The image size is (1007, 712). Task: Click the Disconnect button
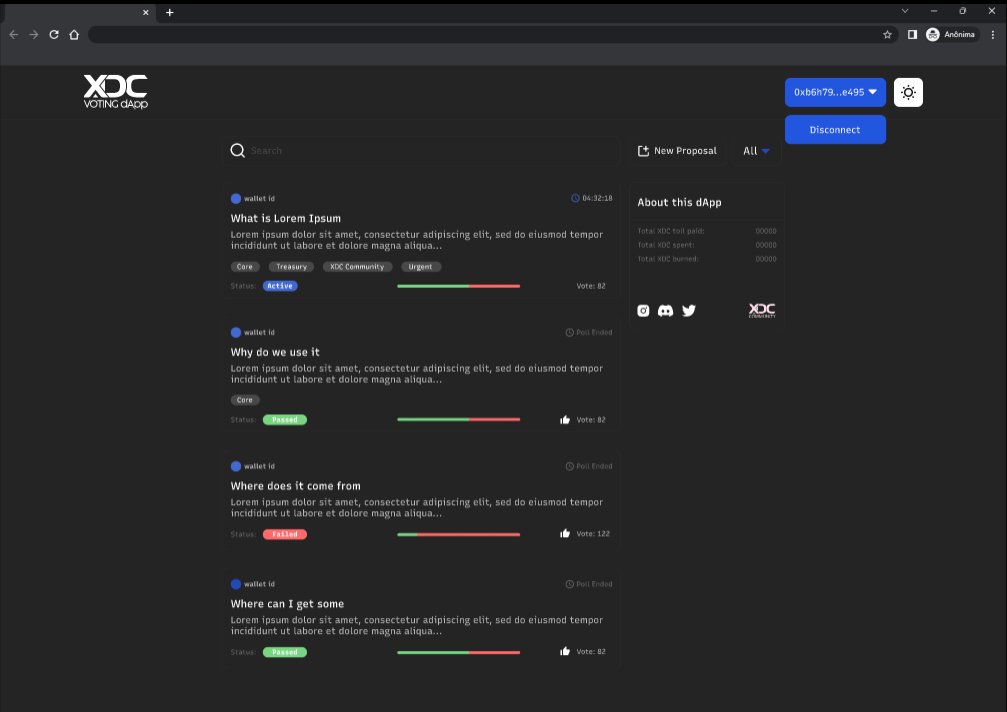(x=835, y=129)
